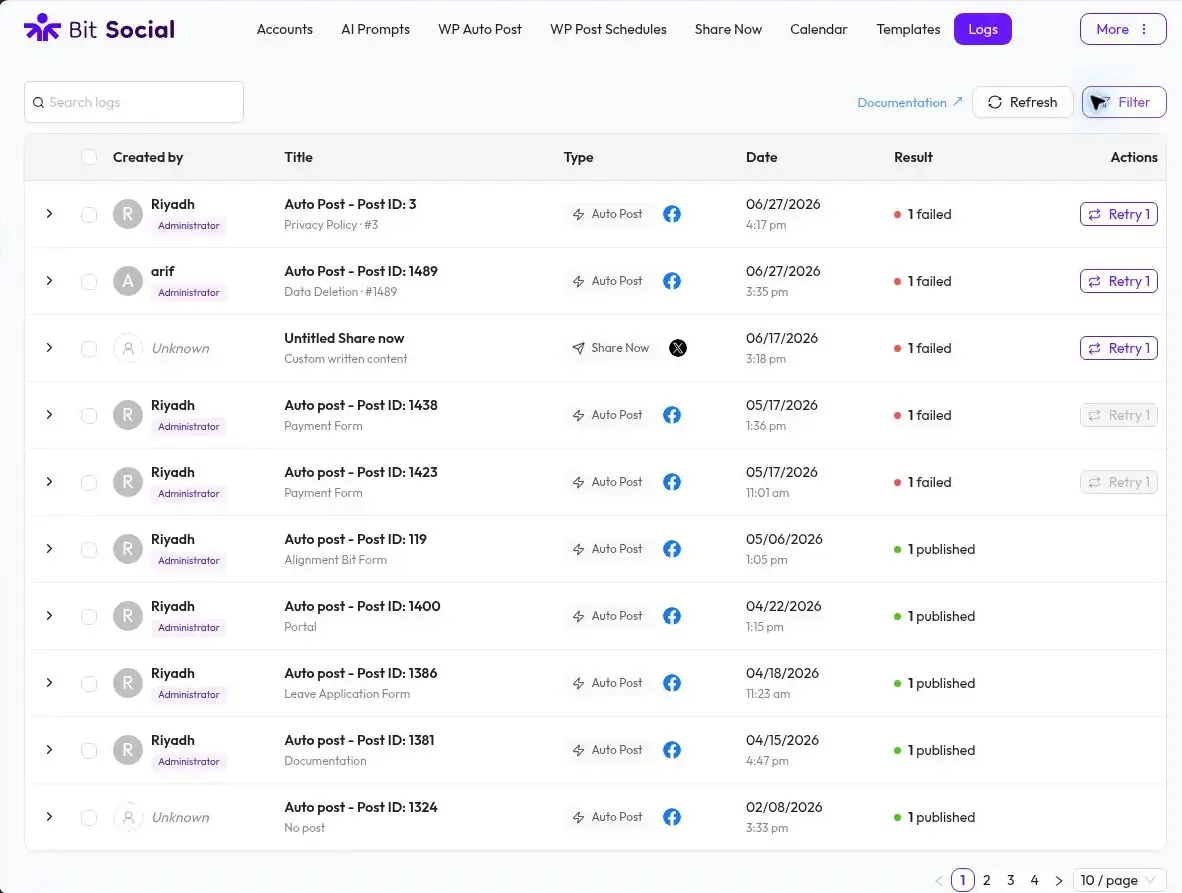Click the Auto Post type badge for Post ID: 1324

pos(607,818)
